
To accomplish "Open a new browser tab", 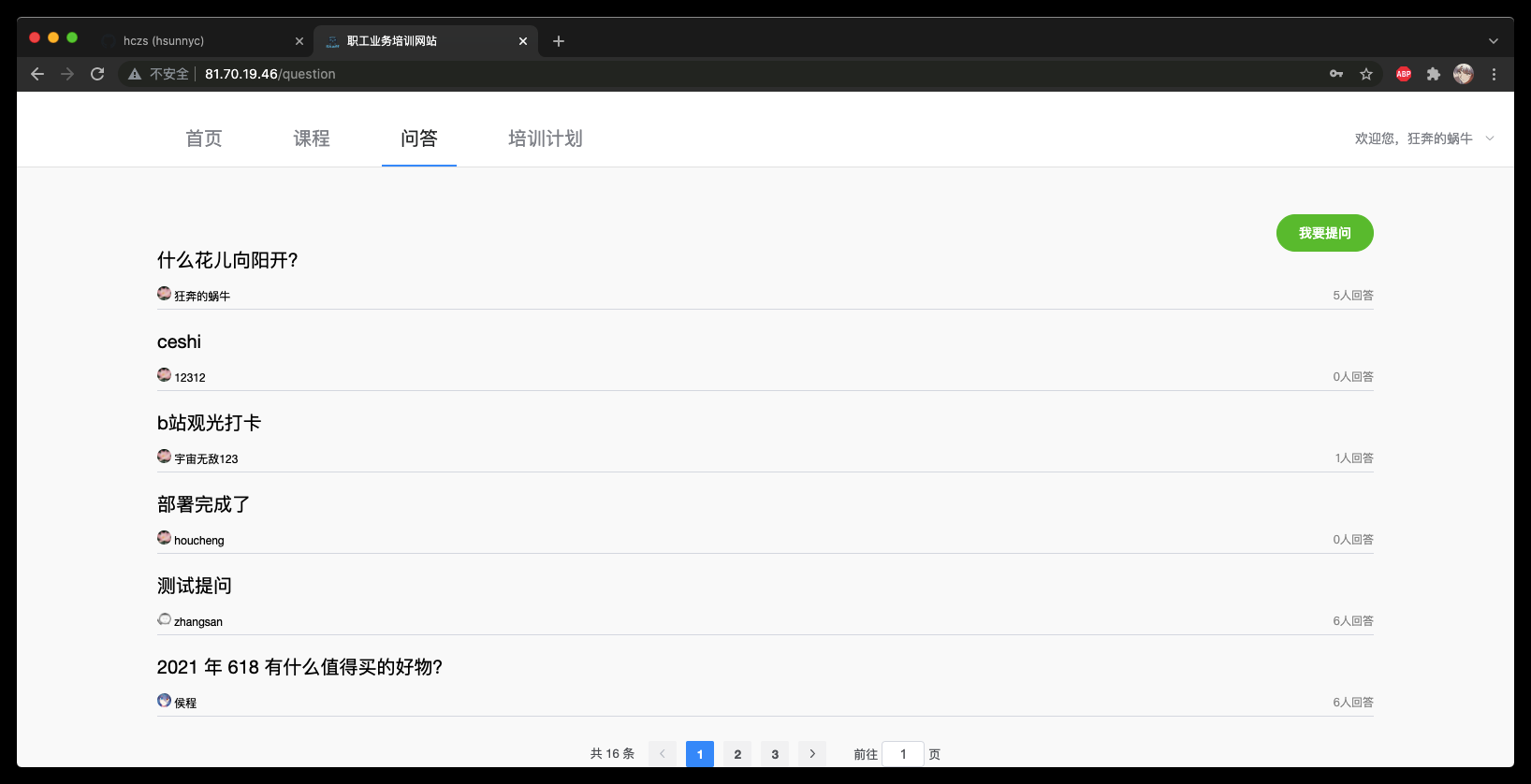I will [559, 41].
